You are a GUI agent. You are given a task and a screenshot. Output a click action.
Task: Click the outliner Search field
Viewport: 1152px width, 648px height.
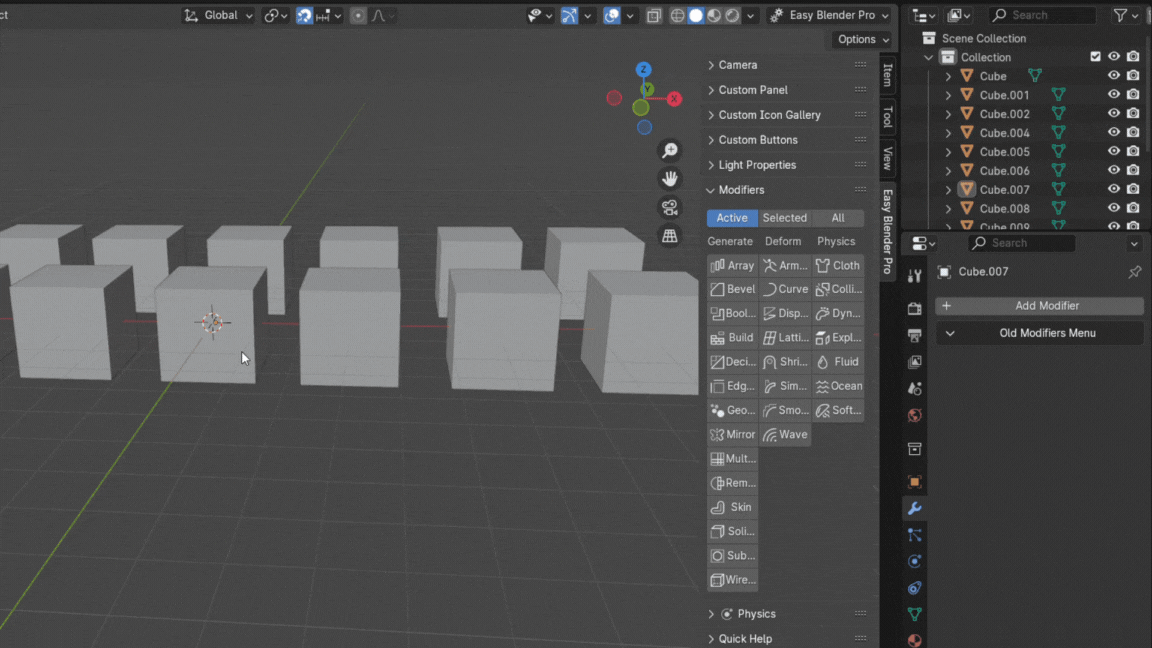(1042, 15)
